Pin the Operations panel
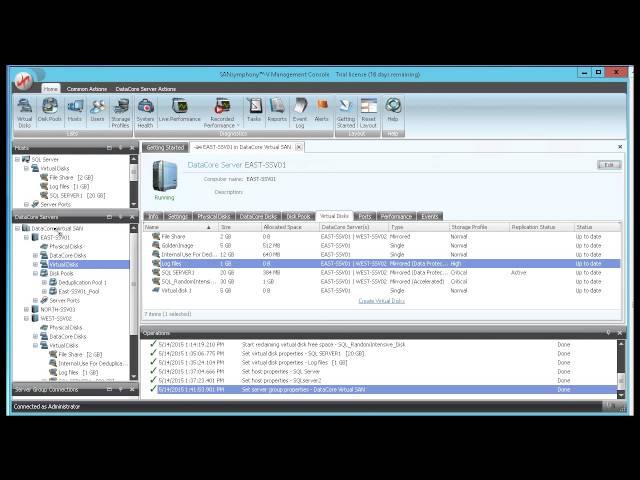Viewport: 640px width, 480px height. pos(608,333)
